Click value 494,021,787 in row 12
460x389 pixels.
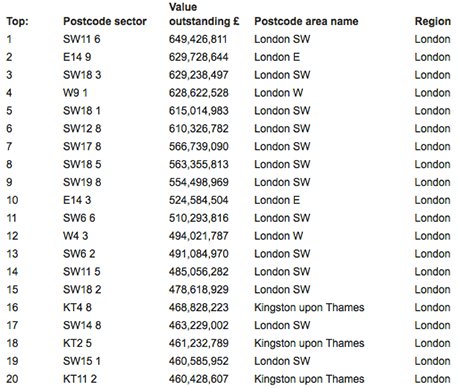click(198, 236)
